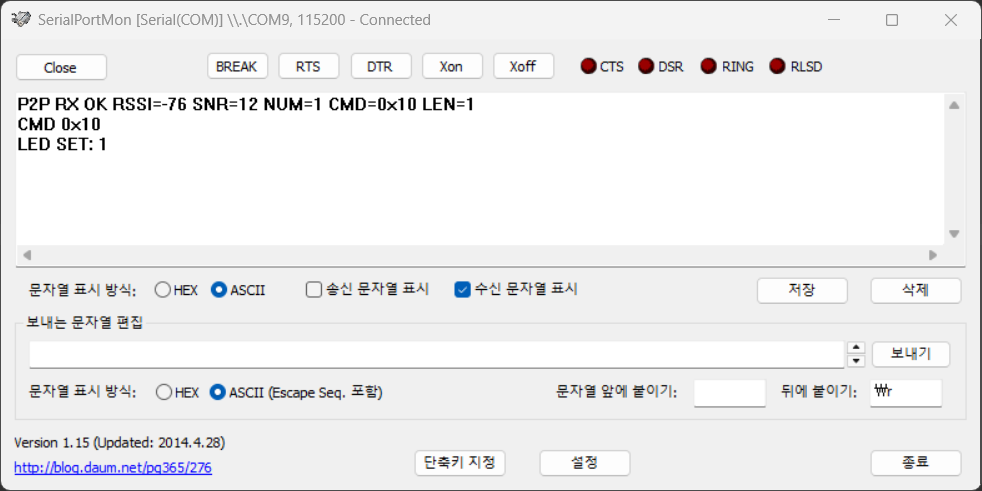This screenshot has height=491, width=982.
Task: Click the up arrow of send history stepper
Action: tap(856, 348)
